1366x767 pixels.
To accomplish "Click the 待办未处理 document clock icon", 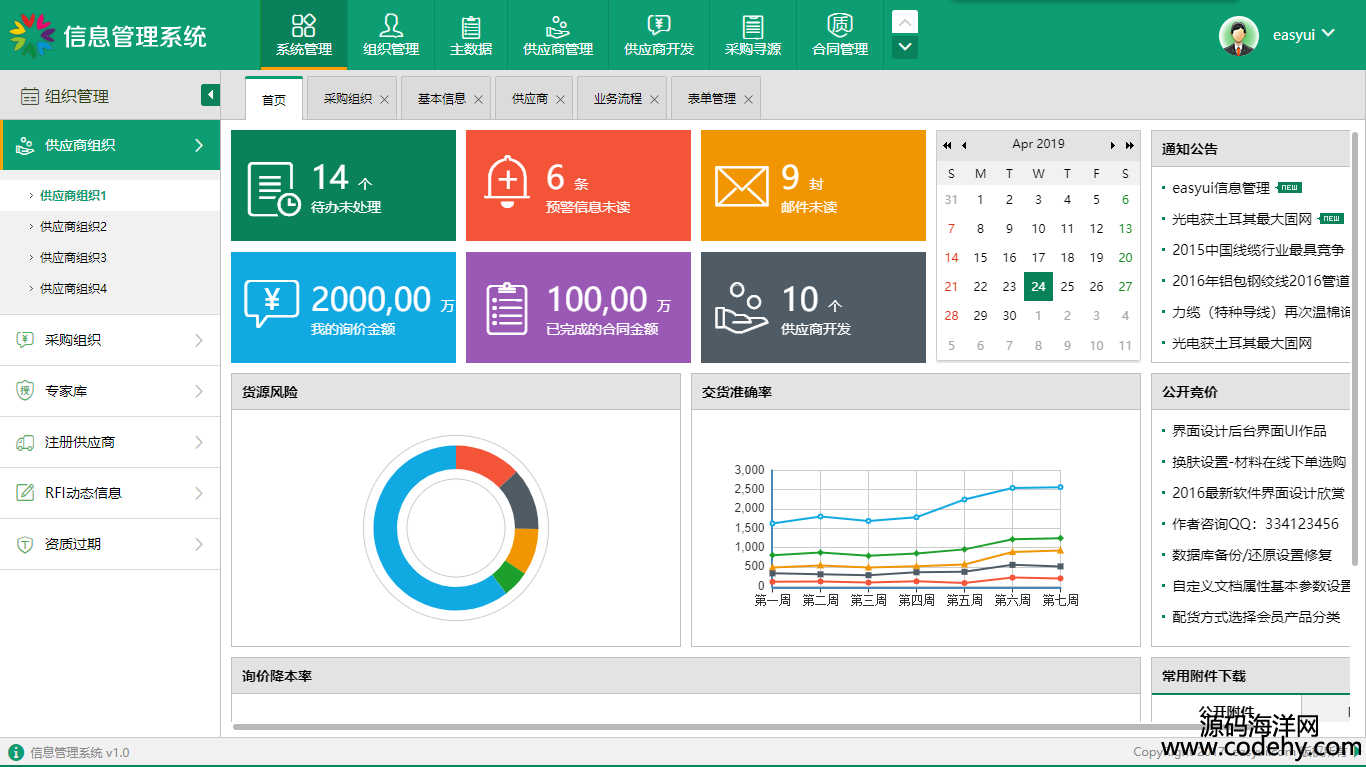I will (x=273, y=189).
